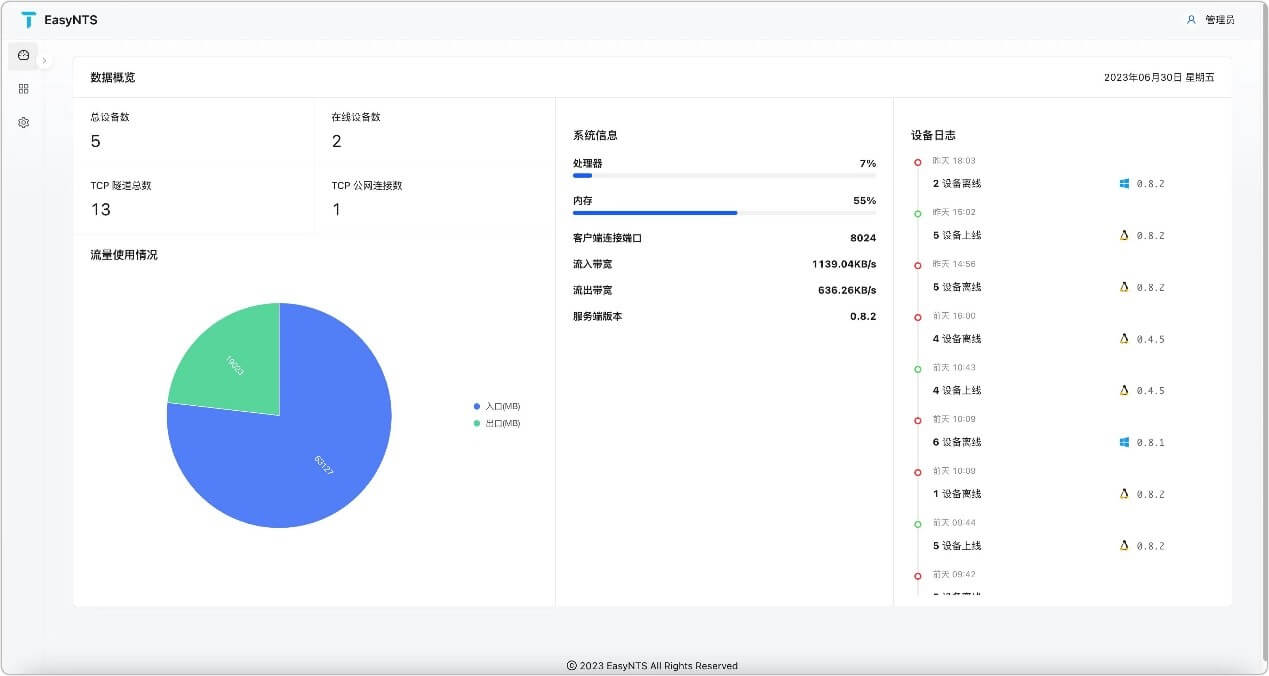The image size is (1269, 676).
Task: Click the Linux icon in the 昨天 15:02 log entry
Action: pyautogui.click(x=1124, y=236)
